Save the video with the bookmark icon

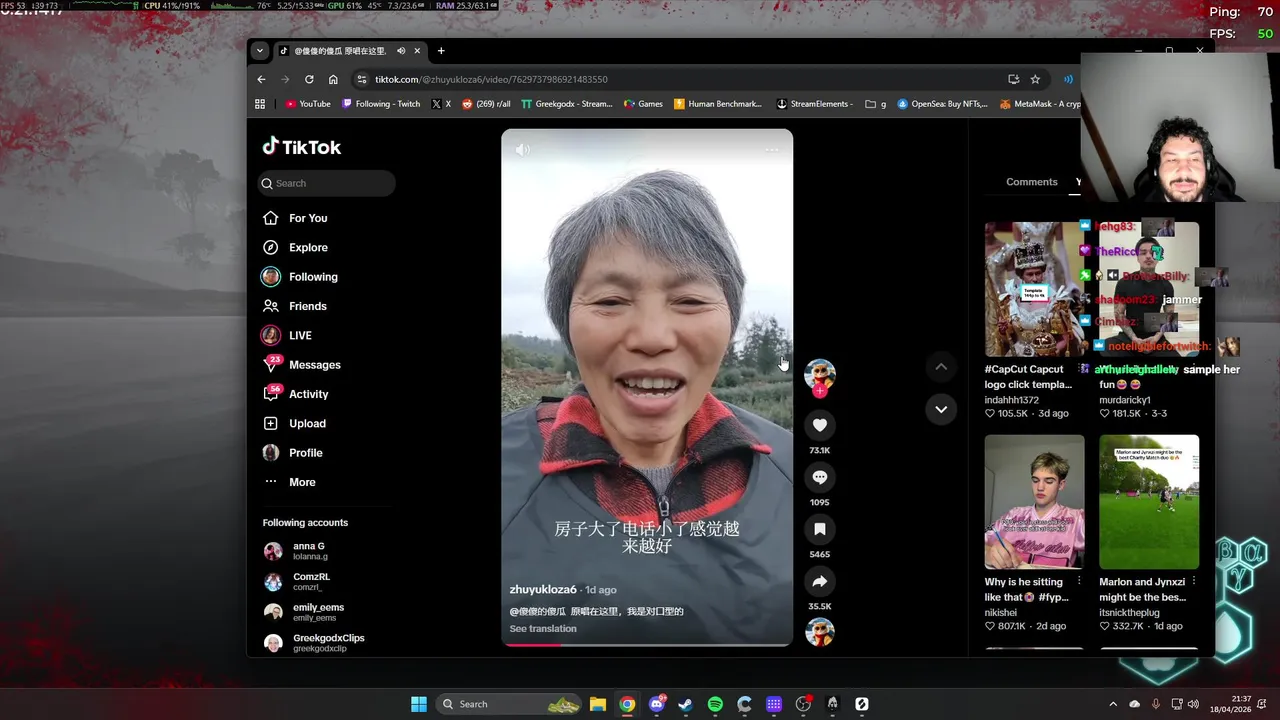coord(819,529)
